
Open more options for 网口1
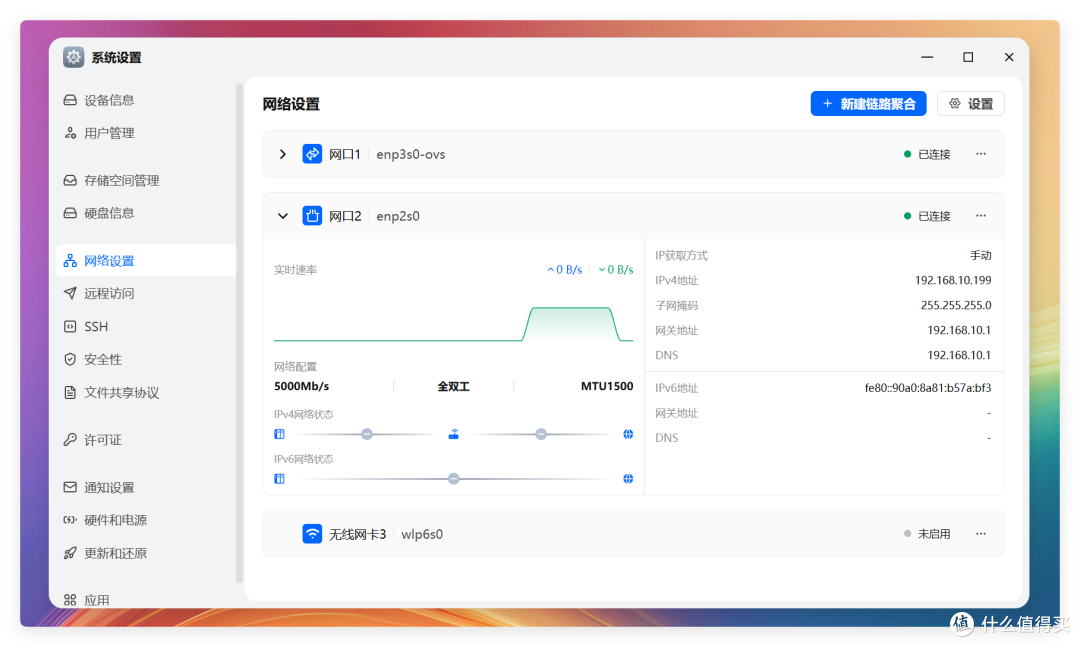981,154
